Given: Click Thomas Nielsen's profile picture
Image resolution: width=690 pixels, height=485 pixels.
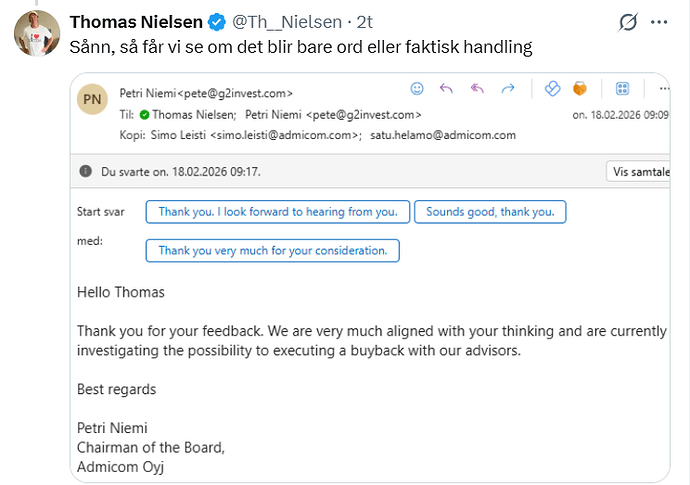Looking at the screenshot, I should pos(35,33).
